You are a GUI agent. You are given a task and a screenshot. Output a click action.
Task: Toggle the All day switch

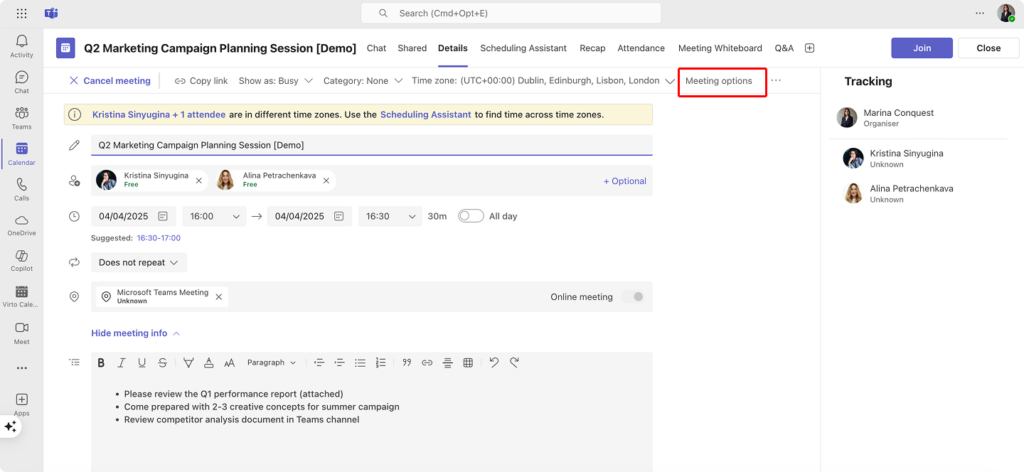click(x=471, y=216)
